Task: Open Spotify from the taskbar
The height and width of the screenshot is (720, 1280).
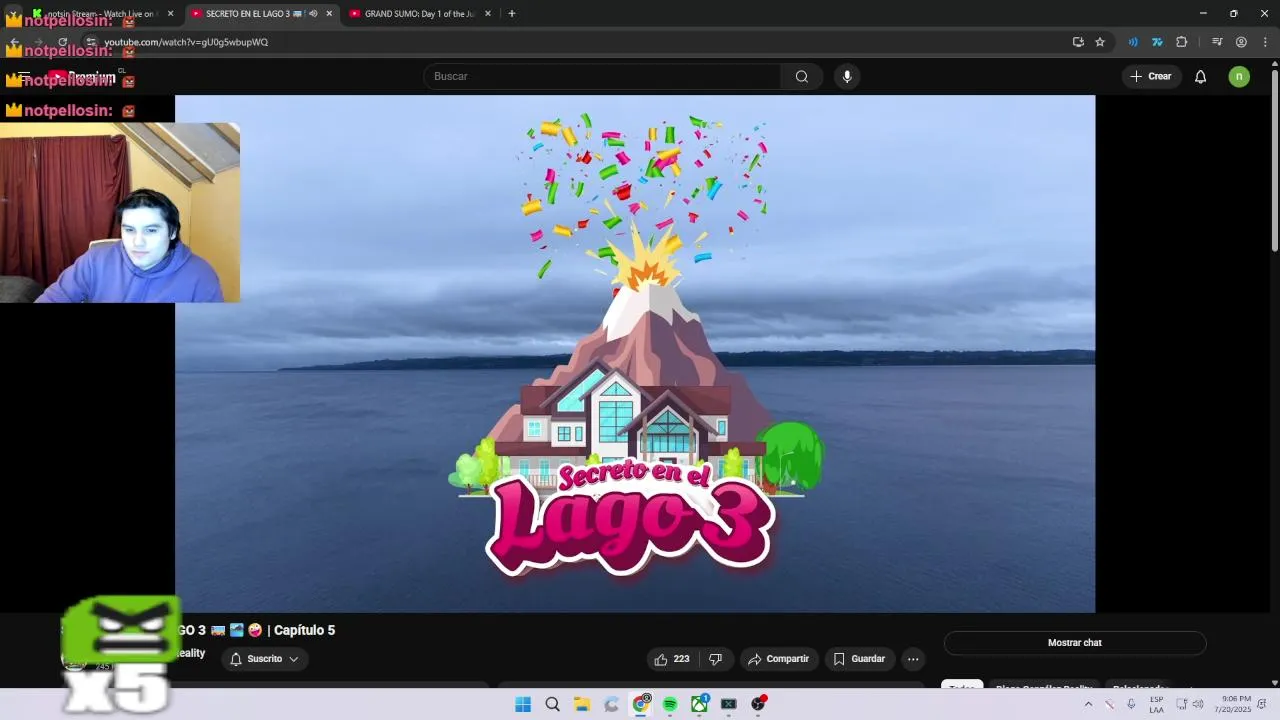Action: click(x=670, y=704)
